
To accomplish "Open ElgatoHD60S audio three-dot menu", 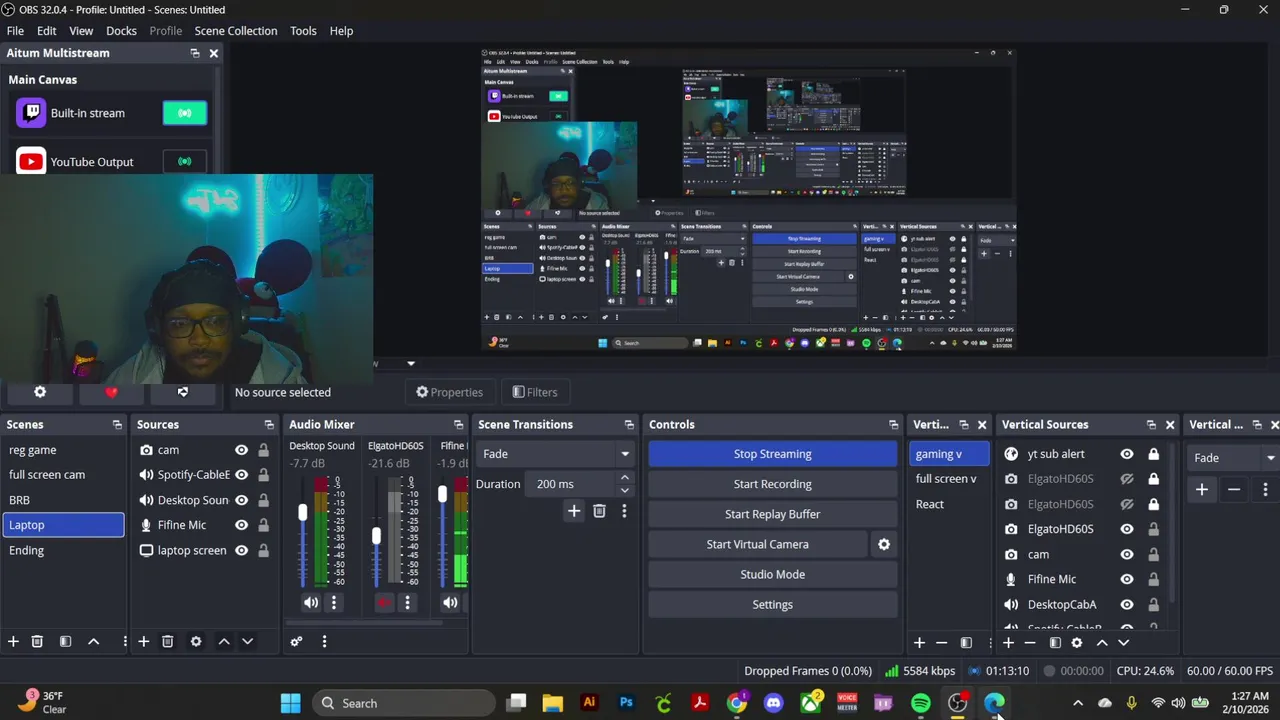I will pos(407,602).
